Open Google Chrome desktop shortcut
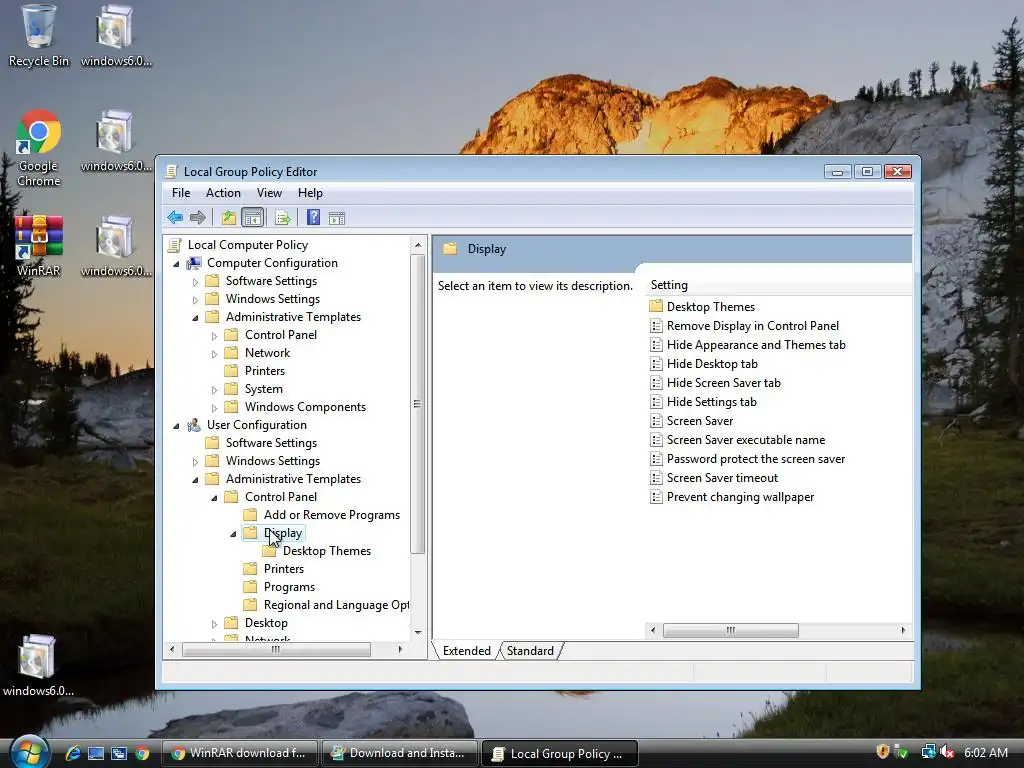1024x768 pixels. (39, 148)
